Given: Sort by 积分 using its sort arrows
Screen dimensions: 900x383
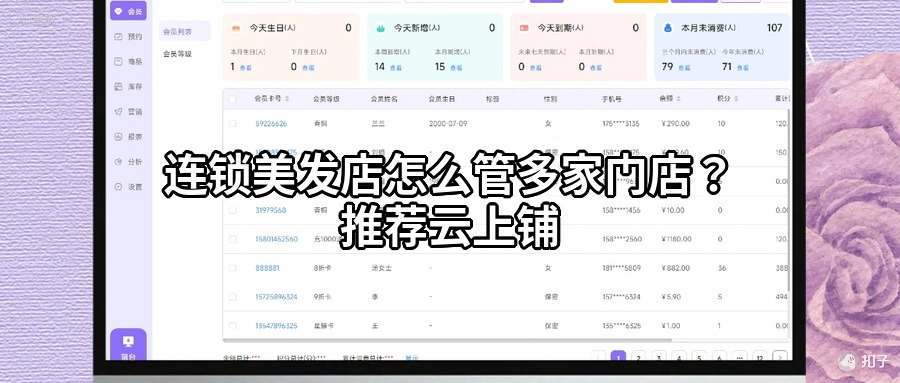Looking at the screenshot, I should pos(736,99).
